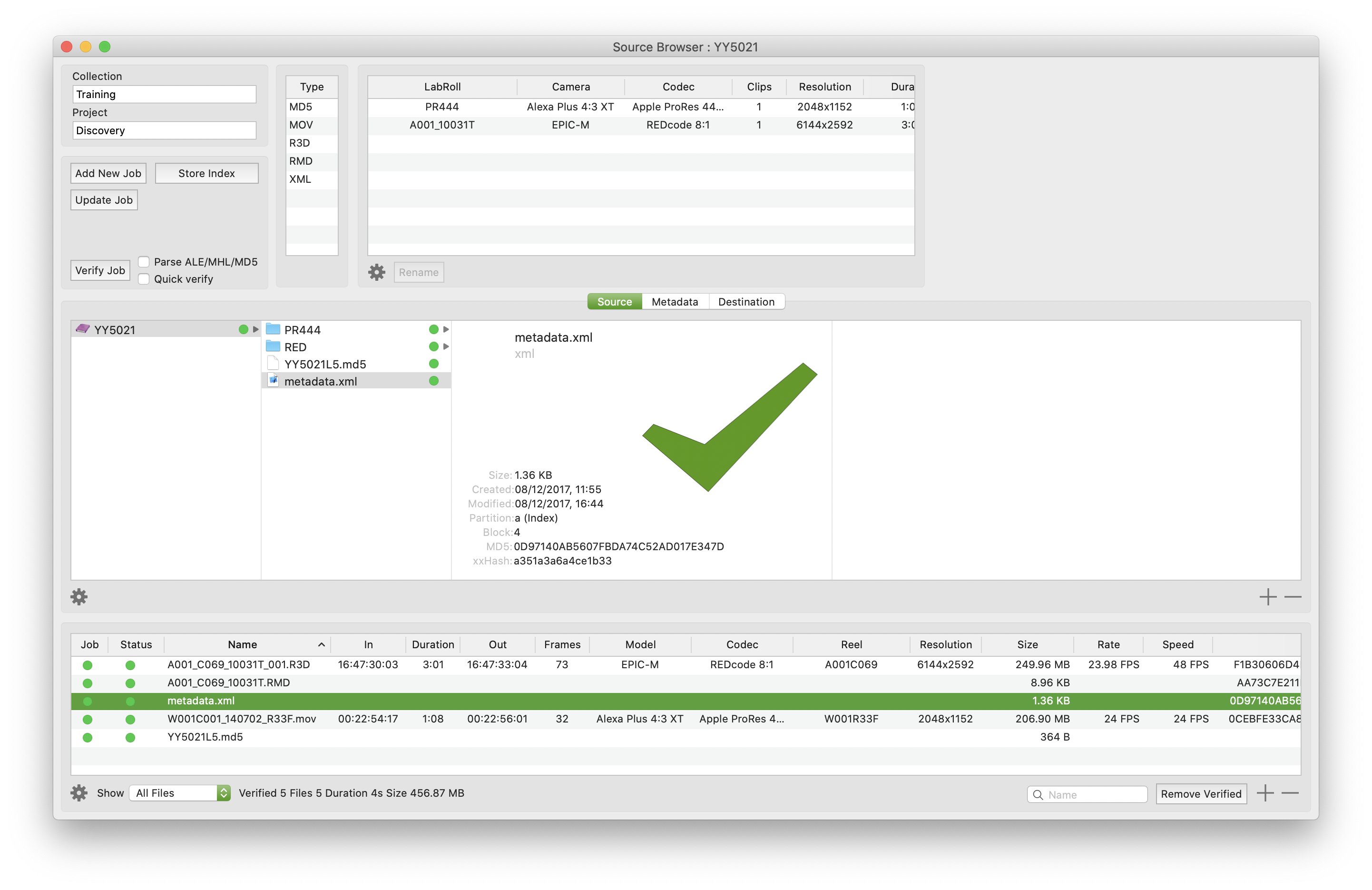Open the gear menu beside Rename
Viewport: 1372px width, 890px height.
pos(376,272)
